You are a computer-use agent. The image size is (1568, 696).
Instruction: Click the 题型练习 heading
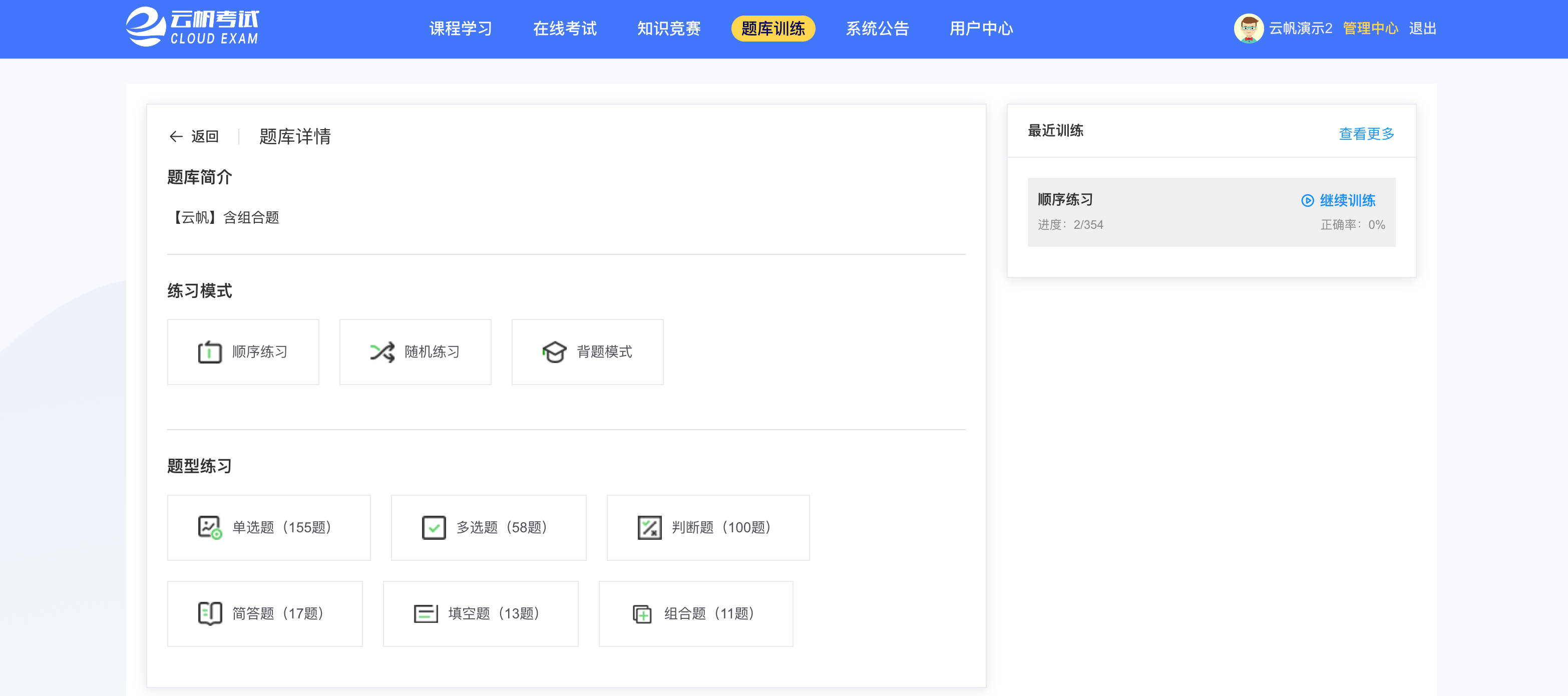tap(200, 467)
